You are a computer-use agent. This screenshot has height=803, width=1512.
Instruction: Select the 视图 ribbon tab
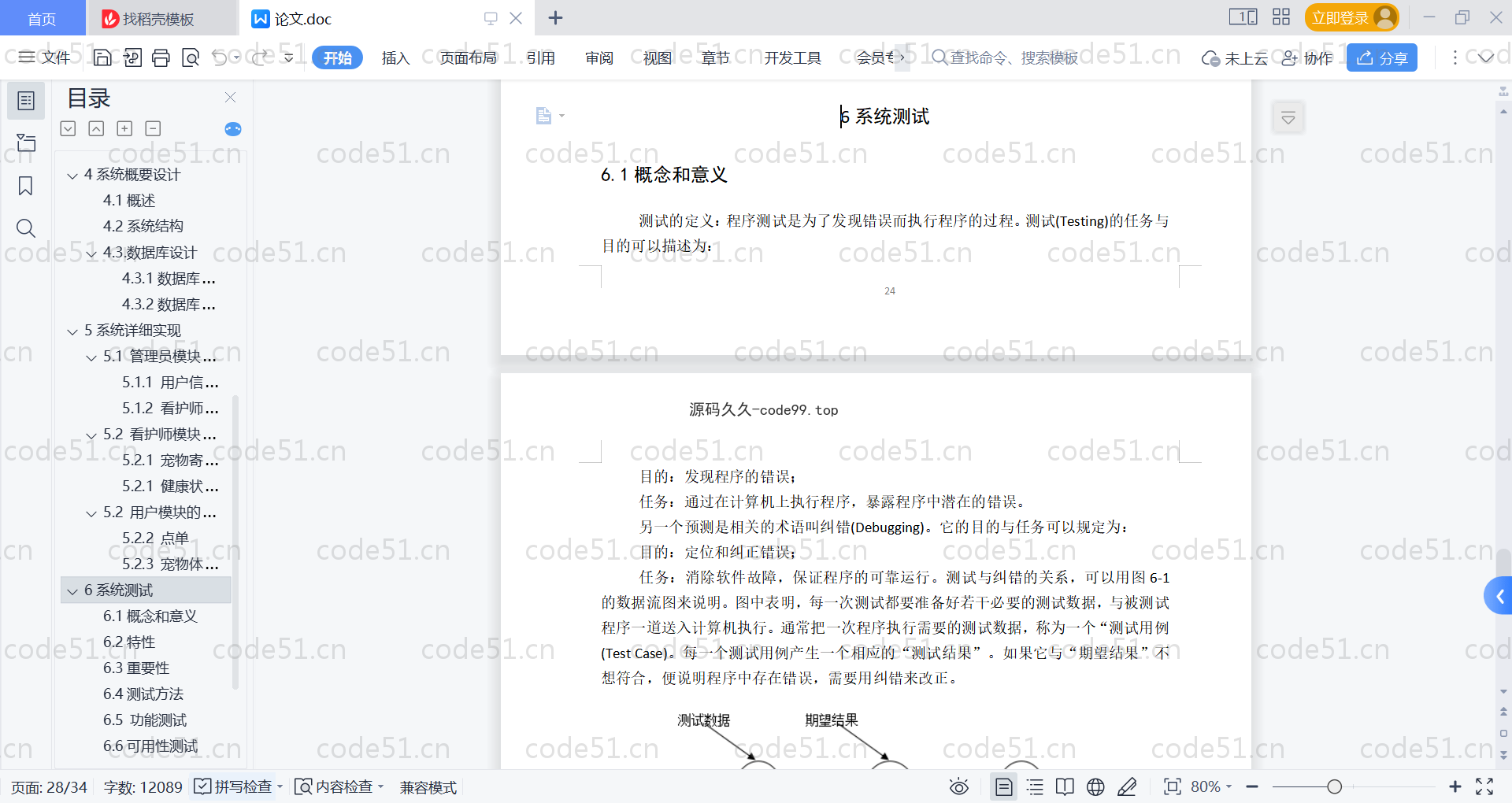657,57
